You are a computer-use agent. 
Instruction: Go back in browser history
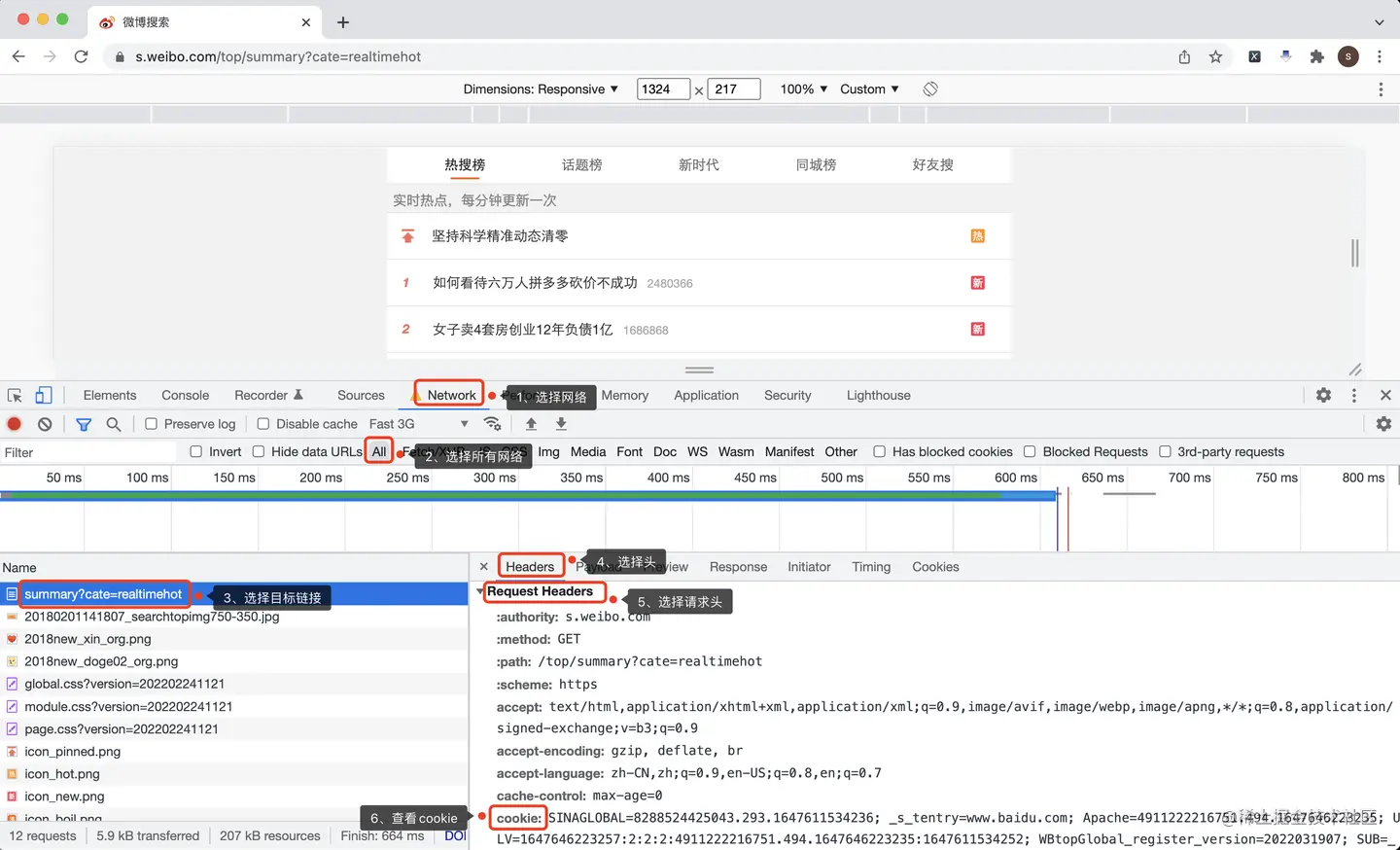[18, 56]
